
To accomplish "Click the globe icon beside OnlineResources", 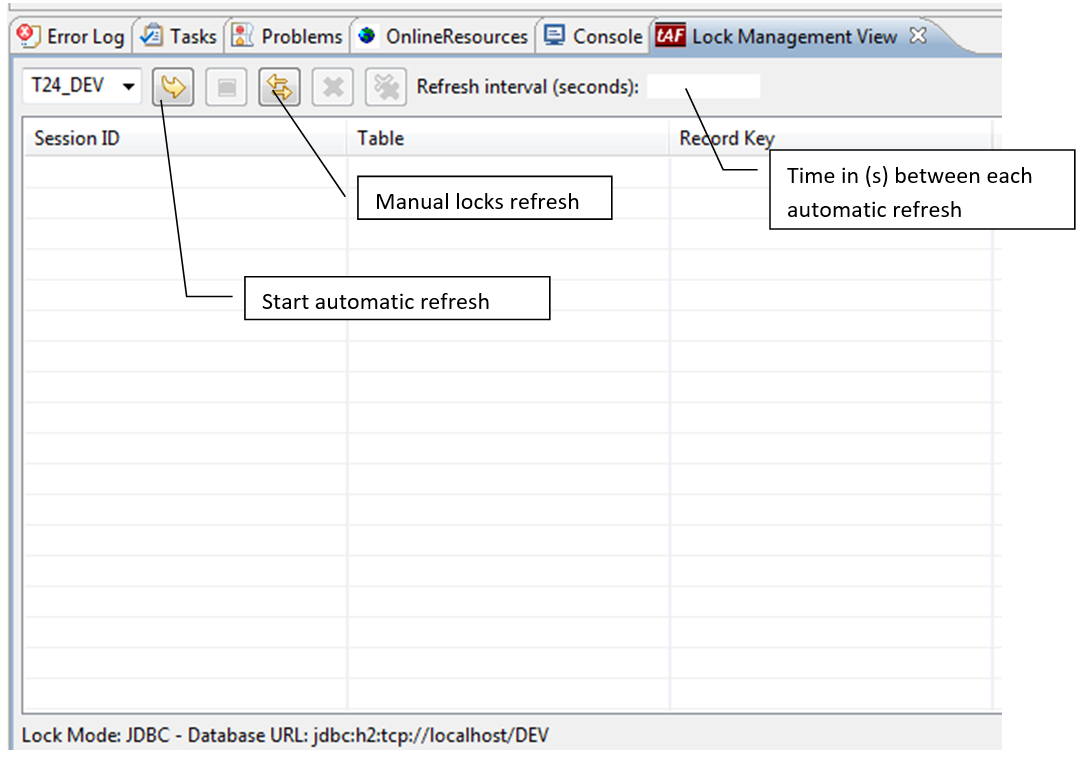I will (368, 36).
